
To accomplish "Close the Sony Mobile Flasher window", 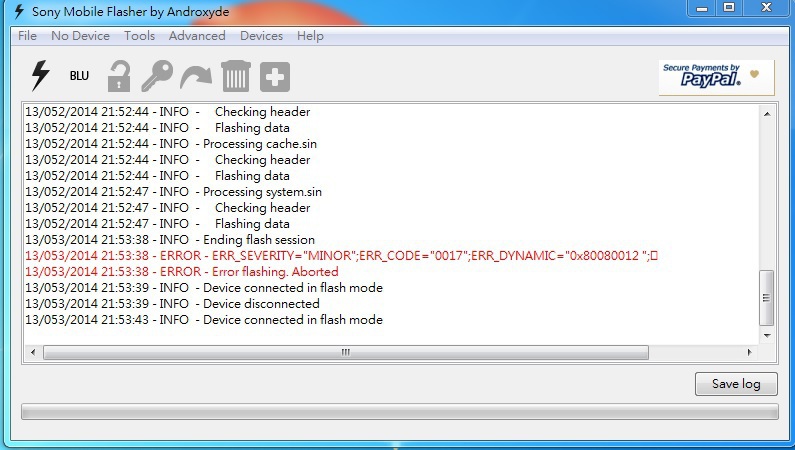I will [767, 8].
